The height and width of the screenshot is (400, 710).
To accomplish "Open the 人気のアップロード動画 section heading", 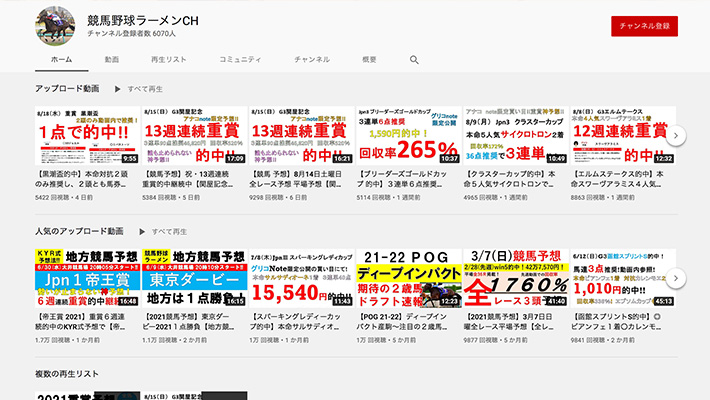I will 79,231.
